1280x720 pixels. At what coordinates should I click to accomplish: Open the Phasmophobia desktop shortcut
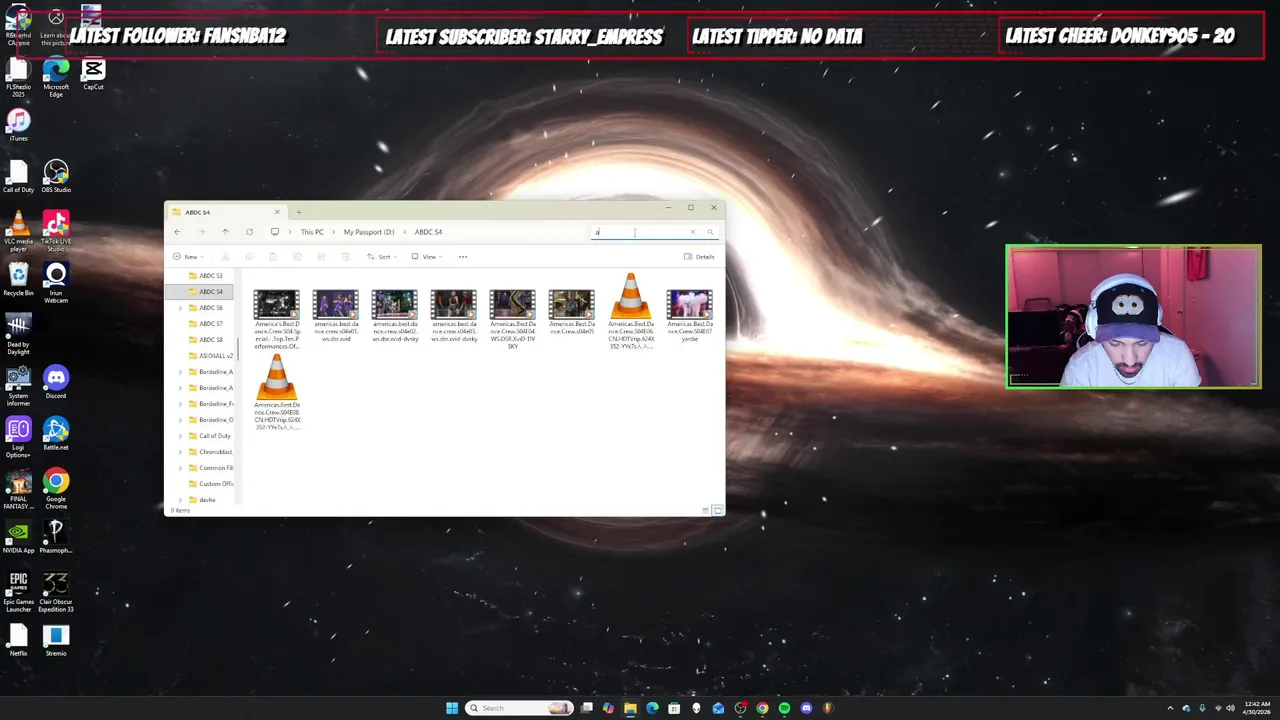point(56,538)
